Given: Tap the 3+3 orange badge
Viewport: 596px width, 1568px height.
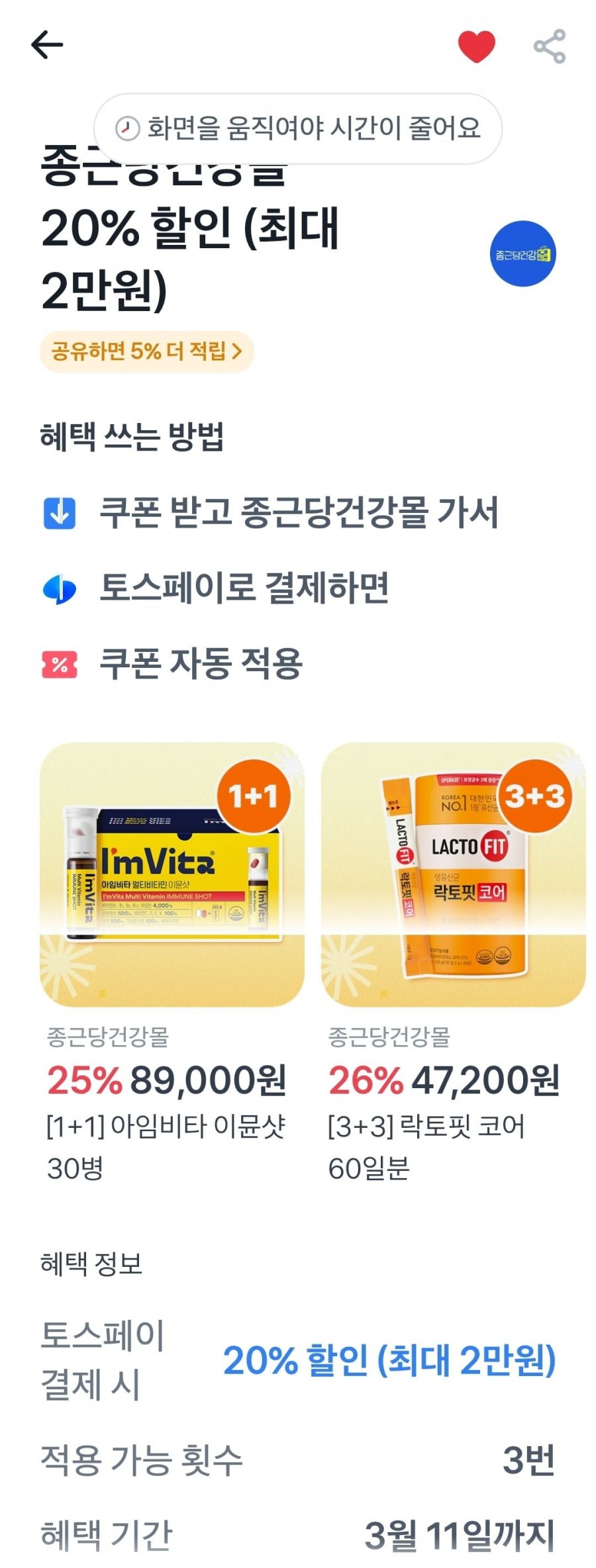Looking at the screenshot, I should 534,796.
